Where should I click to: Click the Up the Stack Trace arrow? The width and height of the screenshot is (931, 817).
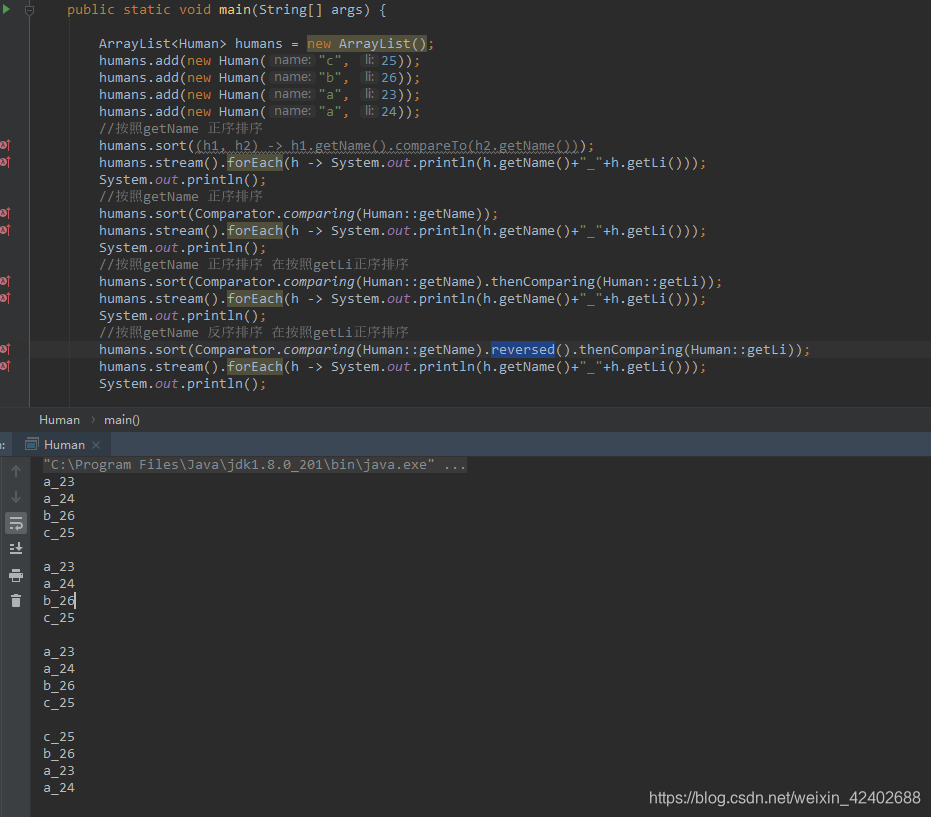(x=16, y=471)
